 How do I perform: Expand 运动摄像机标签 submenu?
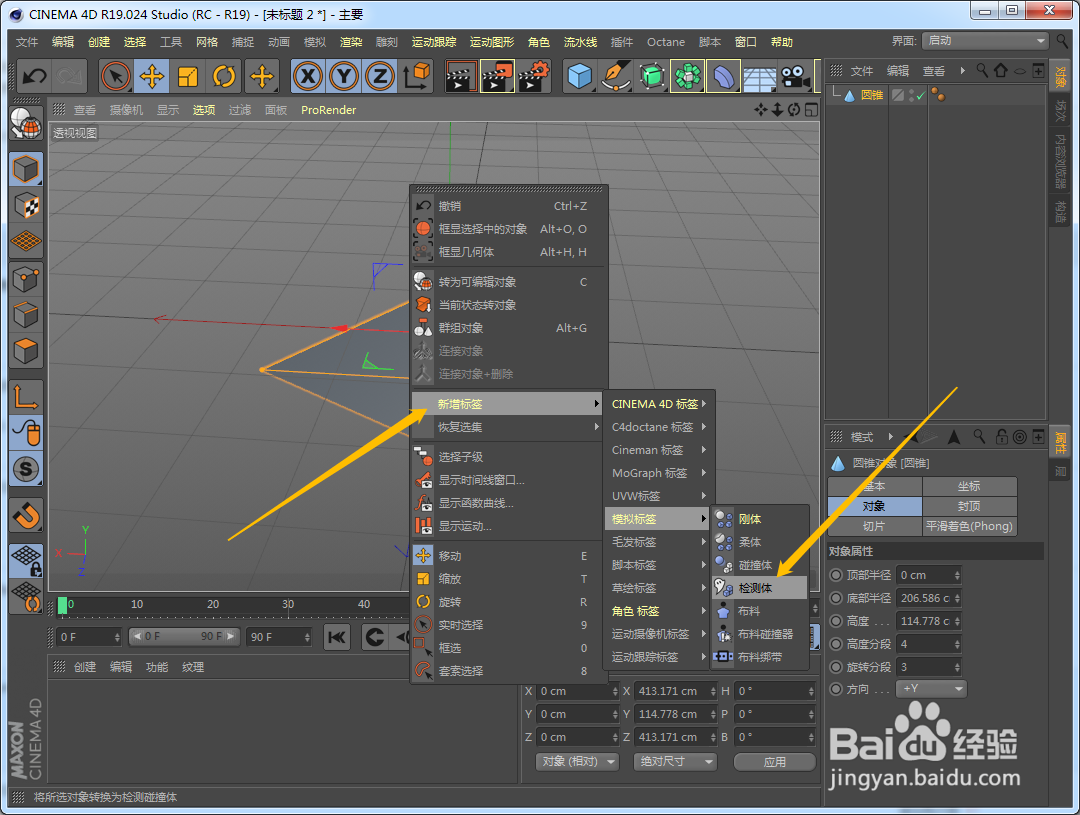click(657, 634)
